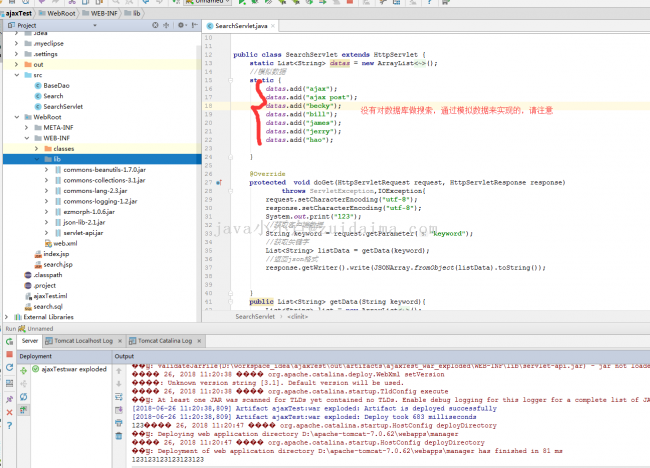Viewport: 650px width, 468px height.
Task: Open the Project view dropdown
Action: point(95,25)
